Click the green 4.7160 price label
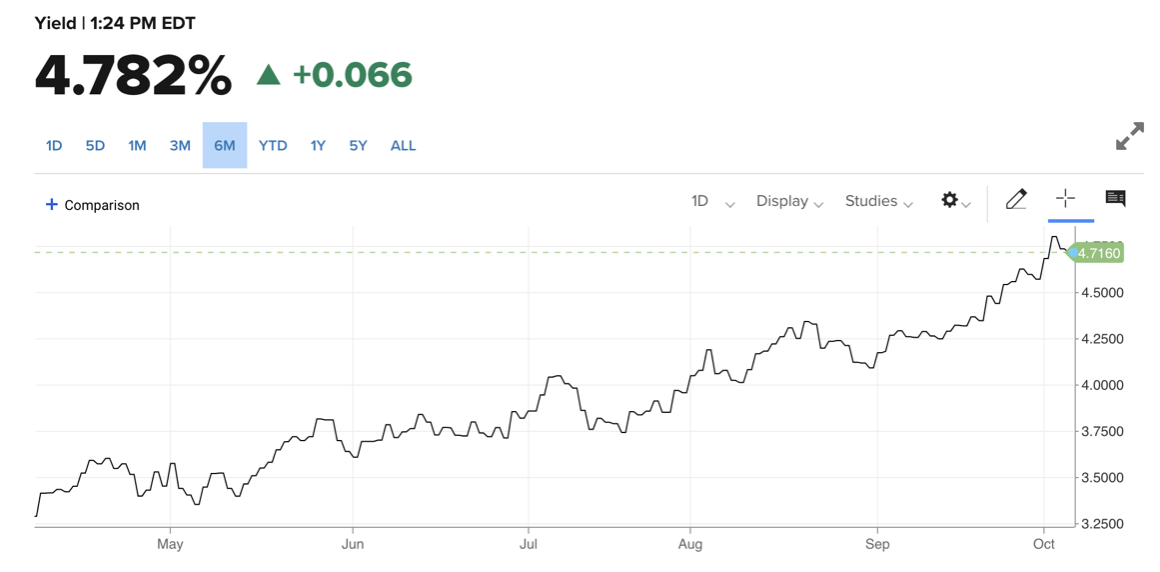This screenshot has height=572, width=1160. (x=1098, y=253)
